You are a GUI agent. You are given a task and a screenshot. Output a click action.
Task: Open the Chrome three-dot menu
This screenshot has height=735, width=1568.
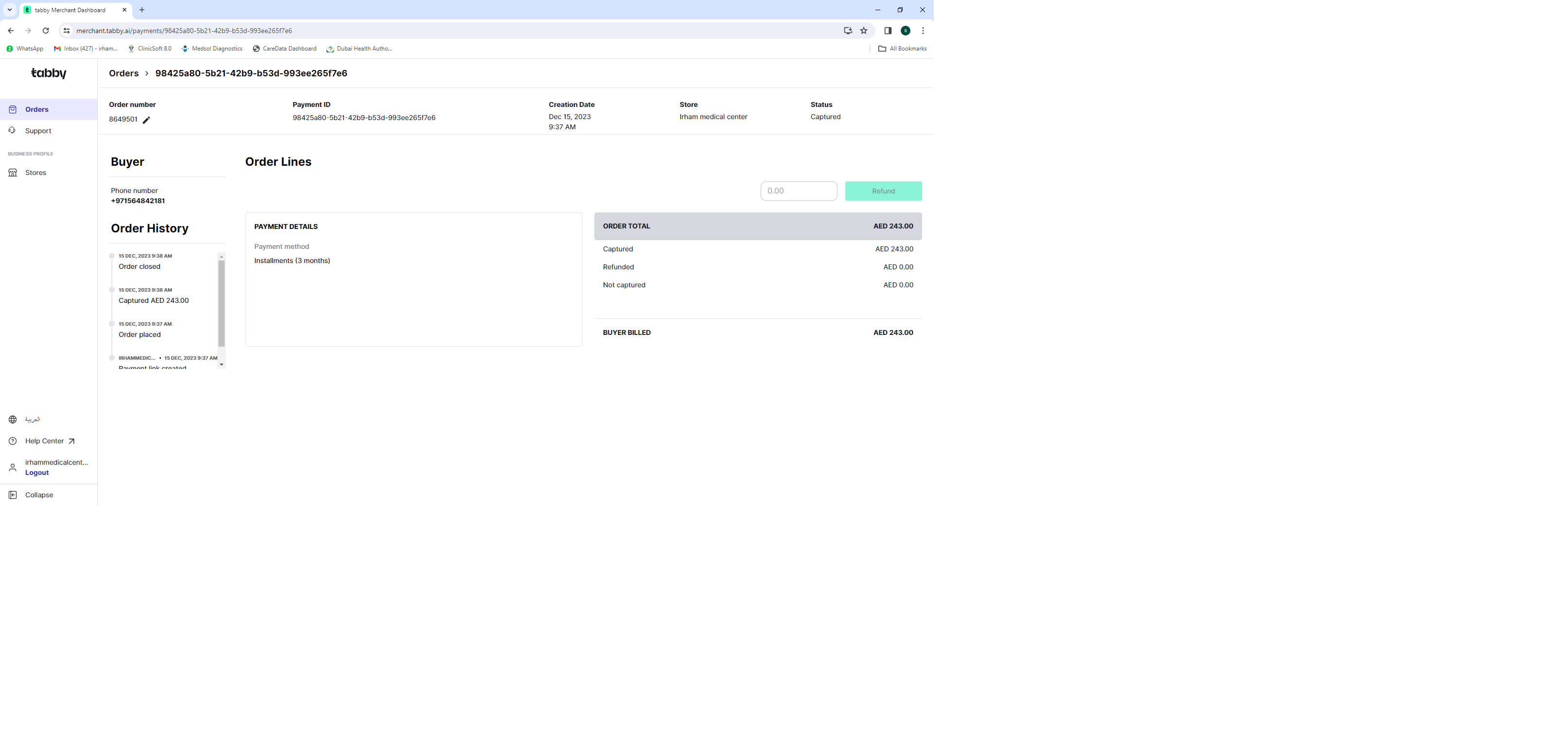pyautogui.click(x=923, y=31)
